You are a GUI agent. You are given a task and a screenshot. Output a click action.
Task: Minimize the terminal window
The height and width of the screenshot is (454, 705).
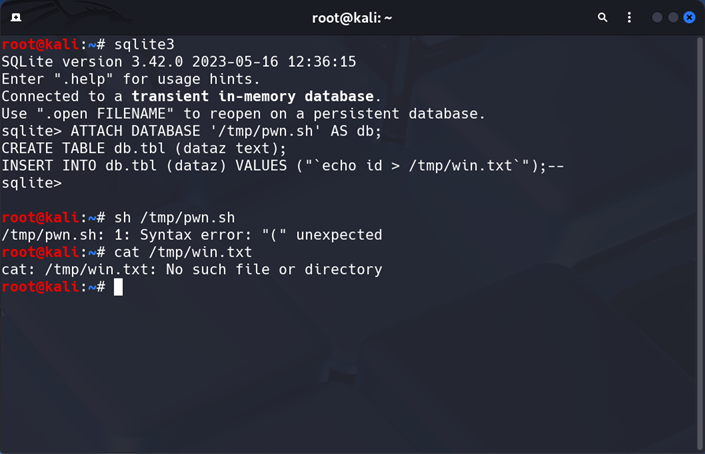point(657,17)
